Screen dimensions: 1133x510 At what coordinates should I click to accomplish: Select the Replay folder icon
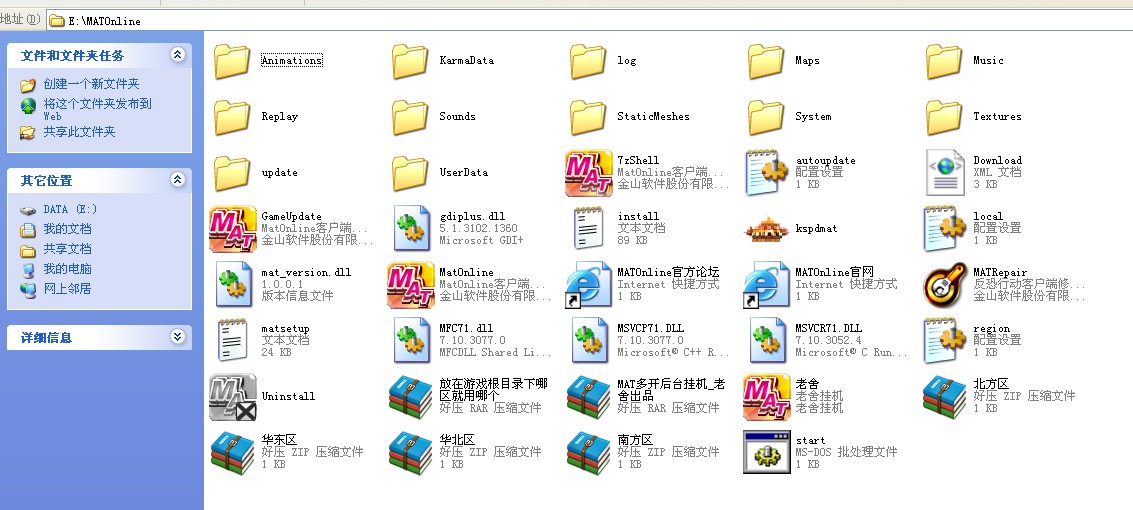(232, 117)
